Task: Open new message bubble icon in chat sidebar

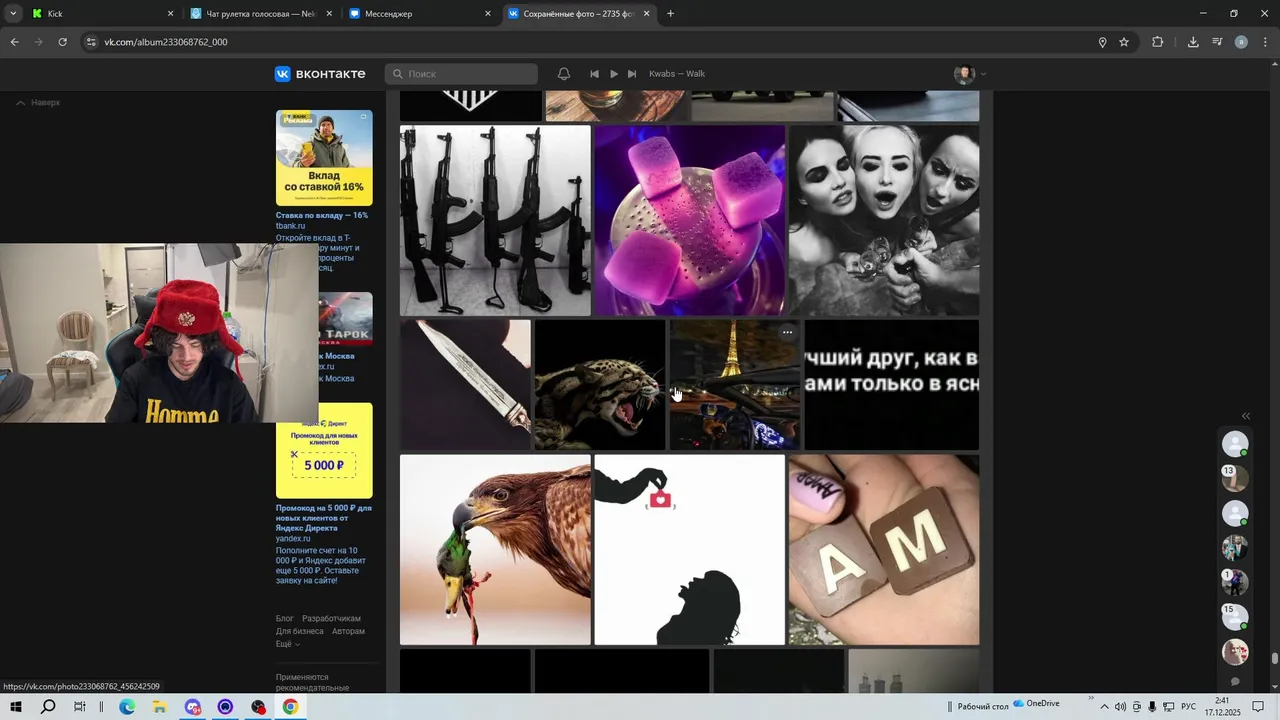Action: coord(1235,682)
